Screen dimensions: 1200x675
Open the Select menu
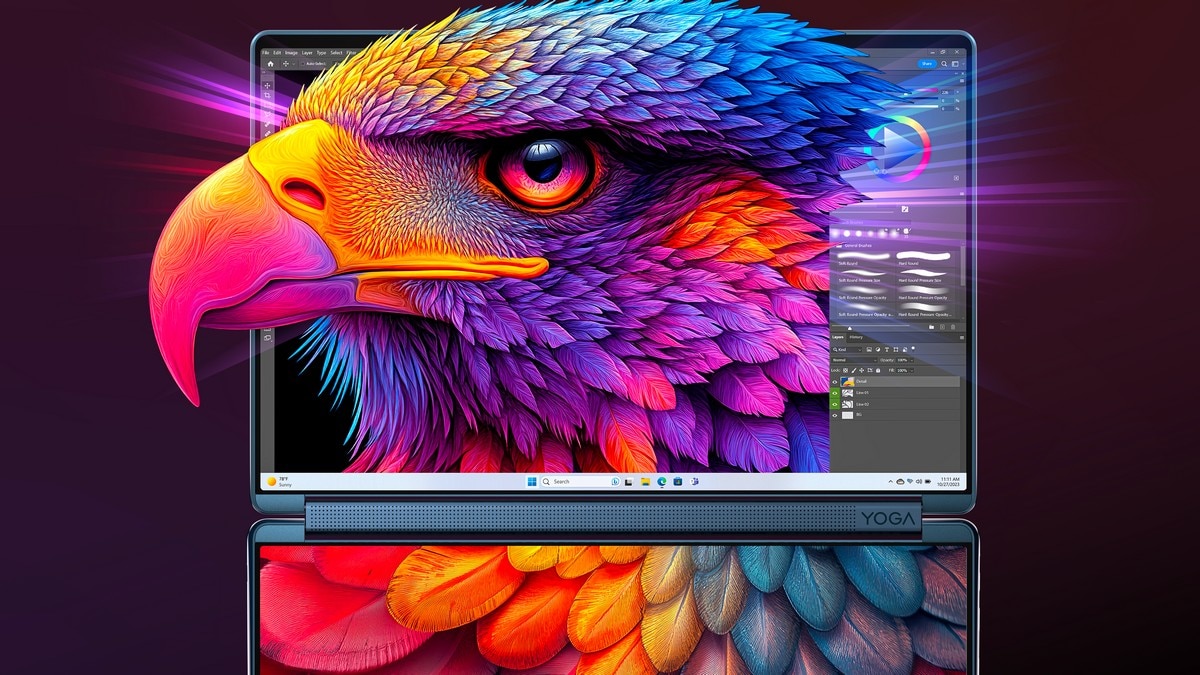click(x=336, y=53)
